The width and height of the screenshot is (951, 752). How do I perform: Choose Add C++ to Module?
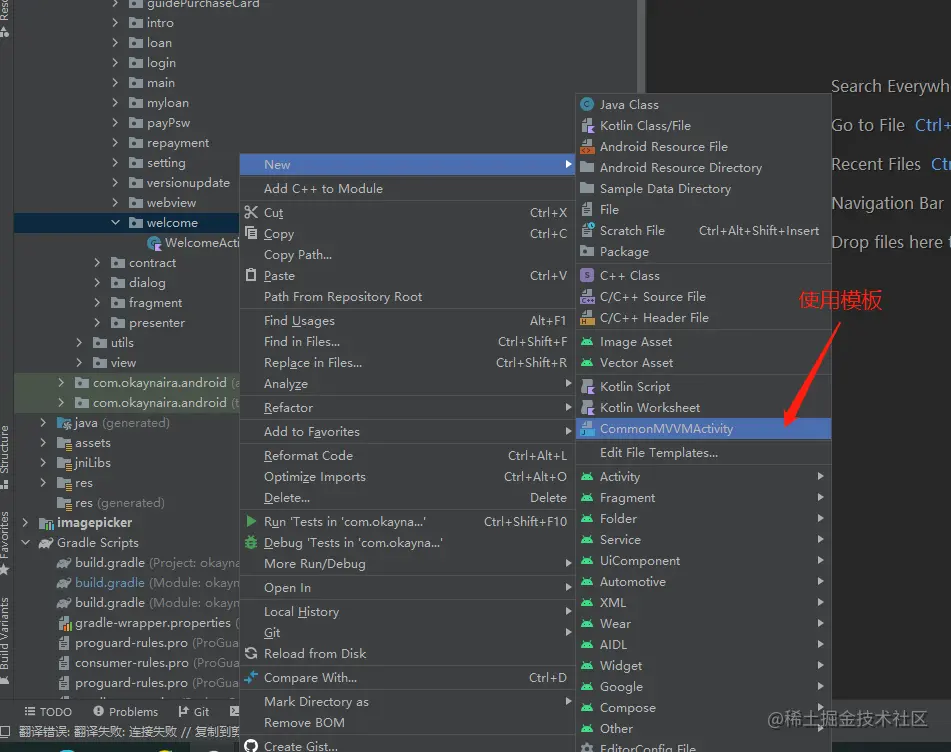point(407,189)
